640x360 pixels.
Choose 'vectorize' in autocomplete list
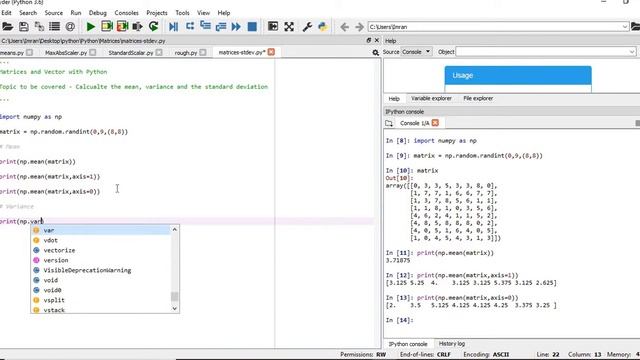pos(101,250)
